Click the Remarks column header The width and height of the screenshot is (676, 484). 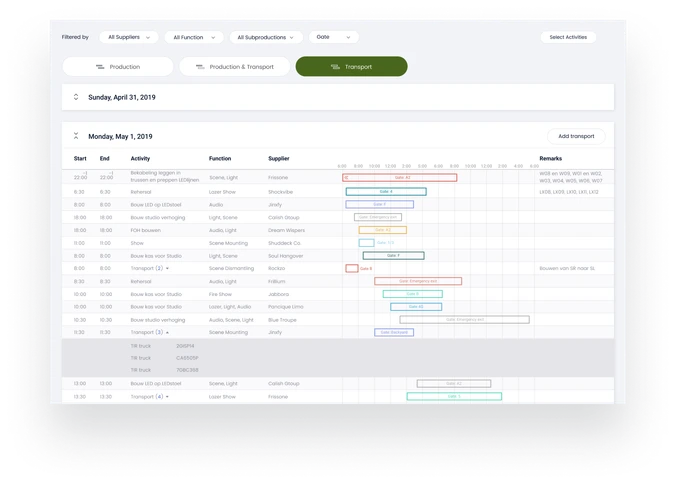[x=551, y=159]
